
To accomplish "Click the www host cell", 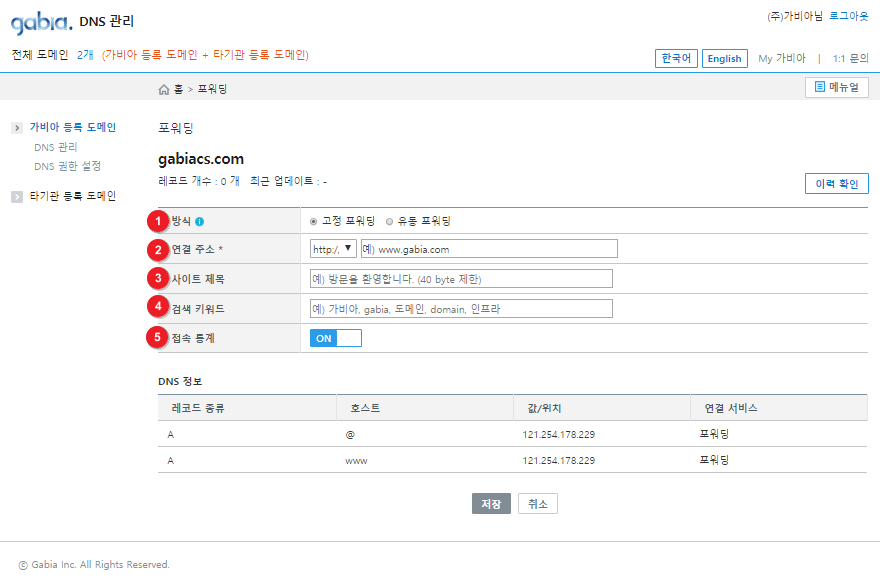I will pyautogui.click(x=356, y=461).
